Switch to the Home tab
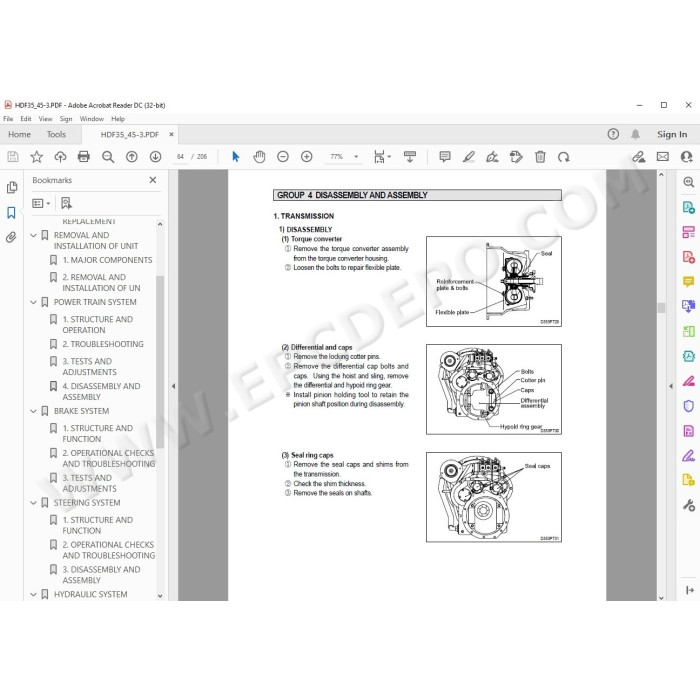The width and height of the screenshot is (700, 700). [19, 134]
